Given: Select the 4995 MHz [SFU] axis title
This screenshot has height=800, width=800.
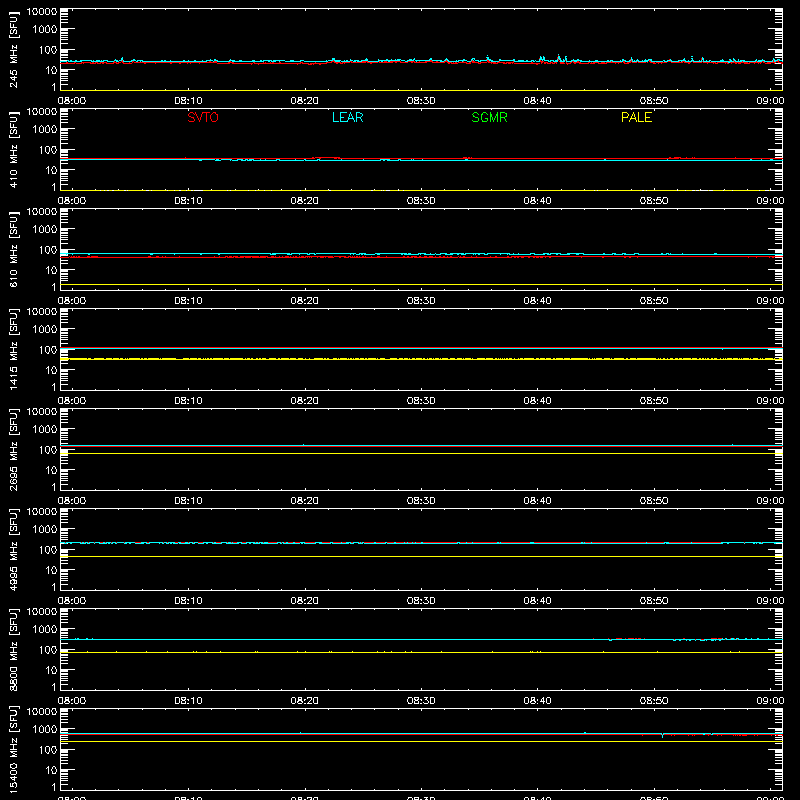Looking at the screenshot, I should tap(13, 549).
